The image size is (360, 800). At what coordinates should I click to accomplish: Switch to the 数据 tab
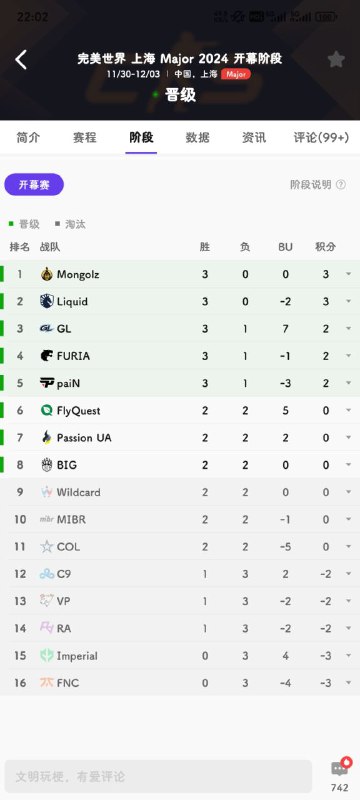tap(197, 137)
